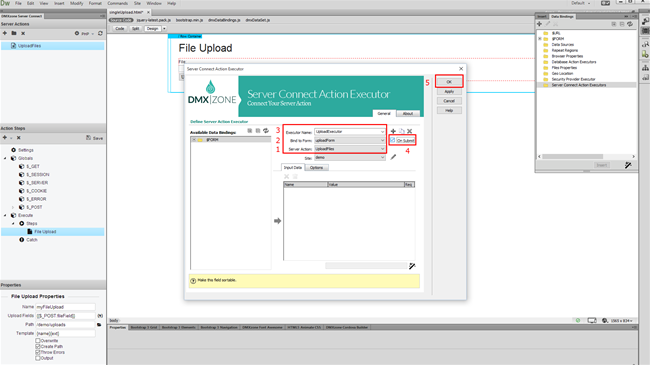Switch to Code view
Image resolution: width=650 pixels, height=365 pixels.
[x=120, y=29]
